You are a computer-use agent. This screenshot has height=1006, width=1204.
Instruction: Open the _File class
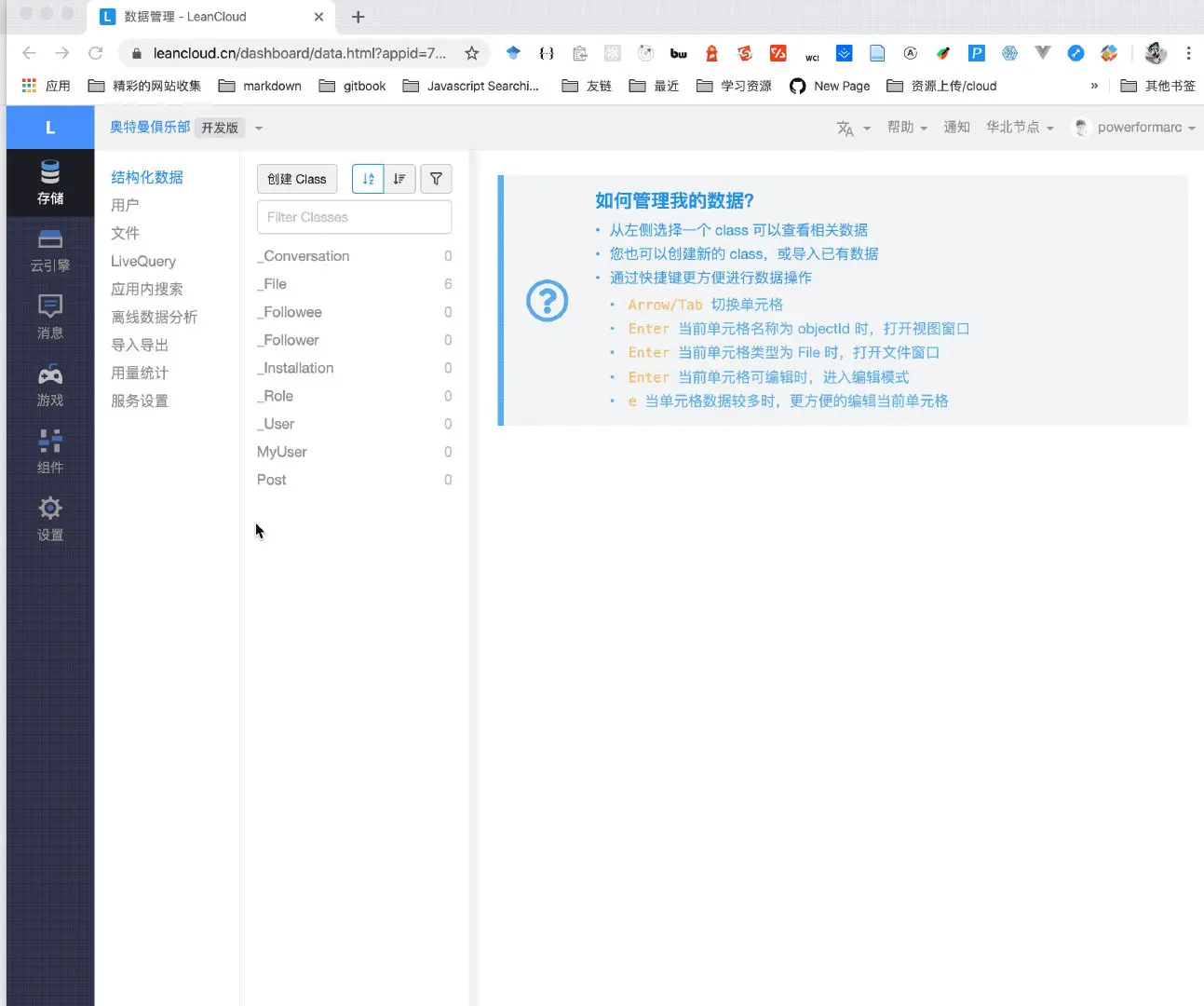pyautogui.click(x=354, y=284)
